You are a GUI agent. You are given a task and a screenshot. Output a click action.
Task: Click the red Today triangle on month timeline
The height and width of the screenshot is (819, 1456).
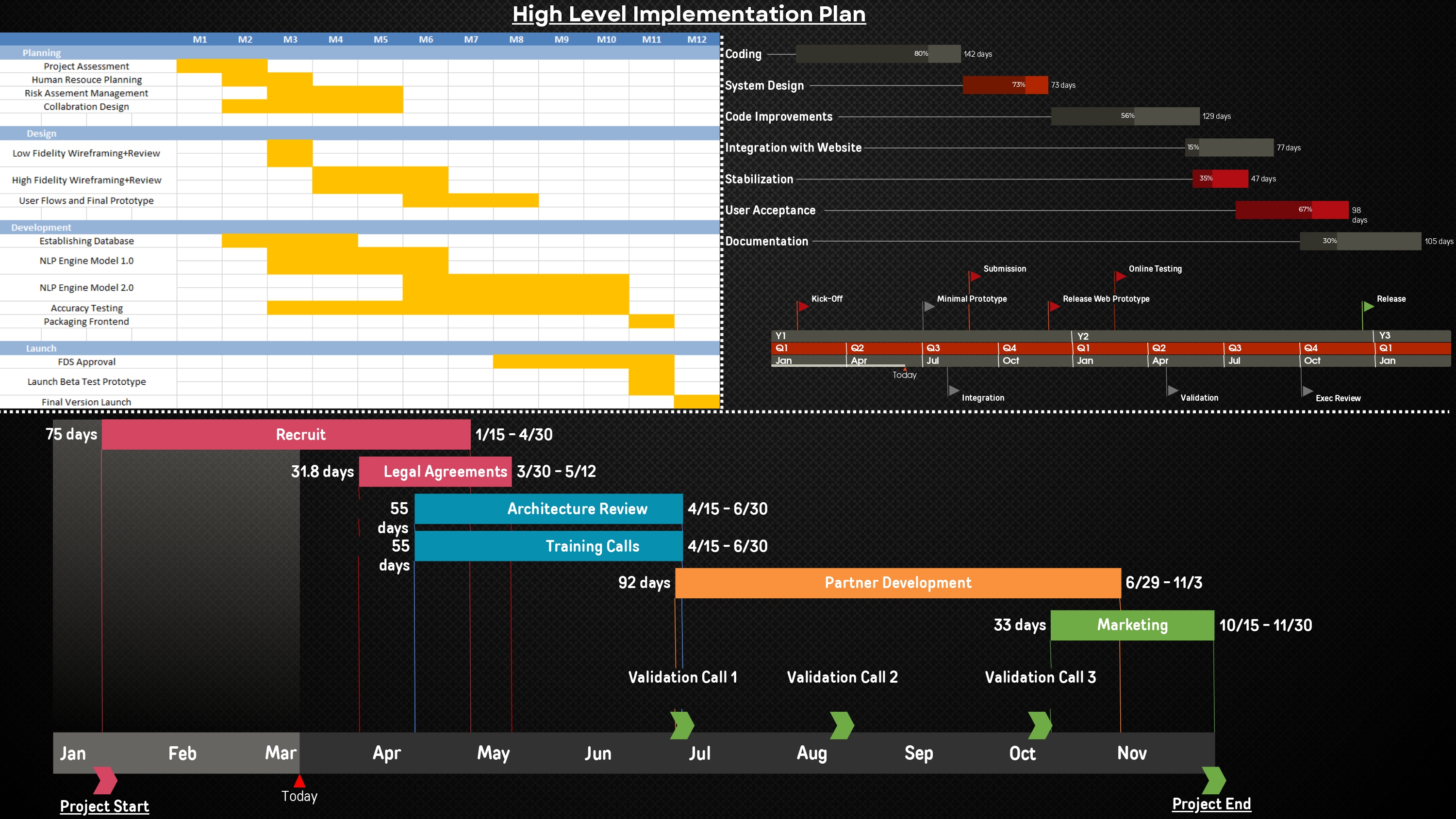299,781
